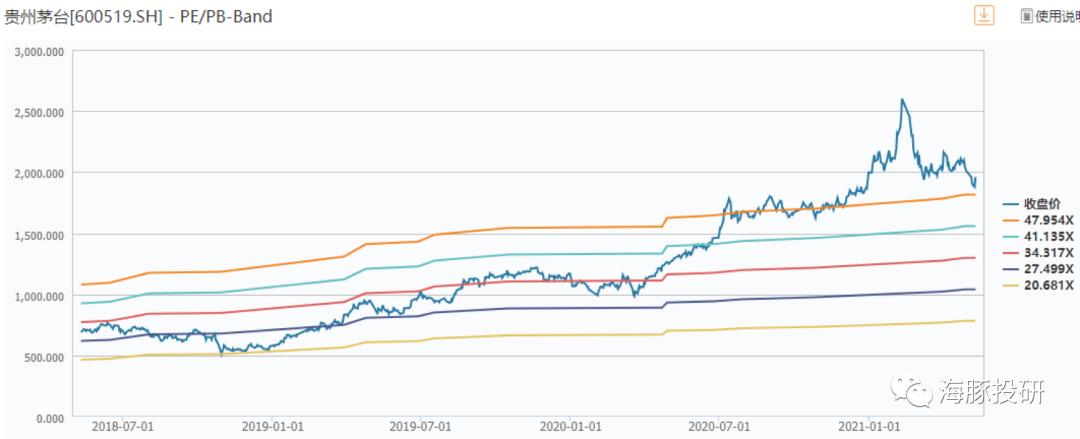Click the orange download icon
1080x439 pixels.
pyautogui.click(x=984, y=15)
